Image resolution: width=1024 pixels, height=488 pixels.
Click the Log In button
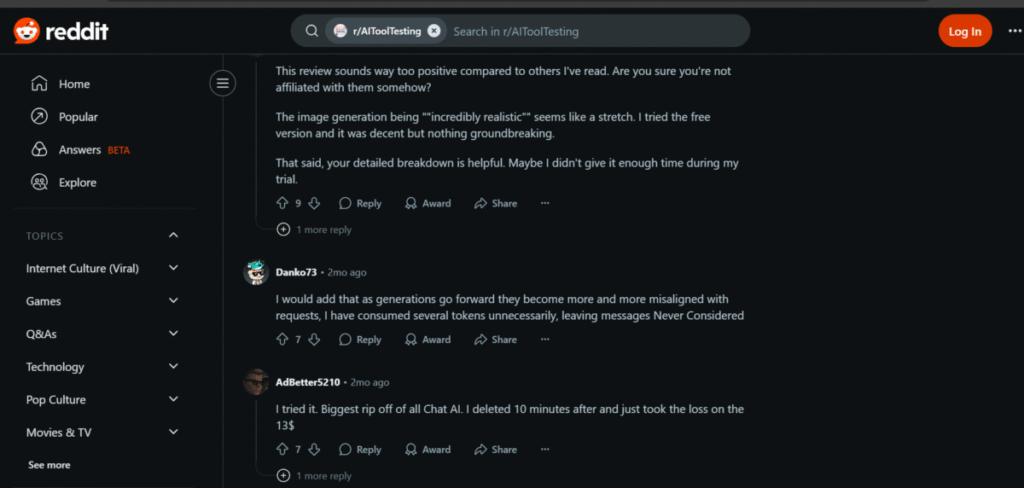pyautogui.click(x=964, y=31)
